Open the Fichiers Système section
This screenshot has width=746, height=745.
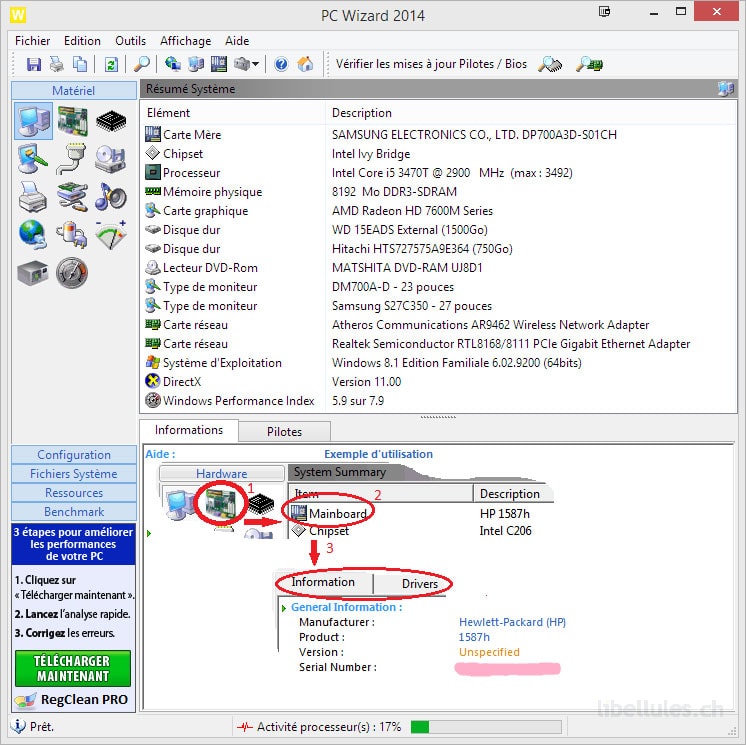tap(74, 474)
